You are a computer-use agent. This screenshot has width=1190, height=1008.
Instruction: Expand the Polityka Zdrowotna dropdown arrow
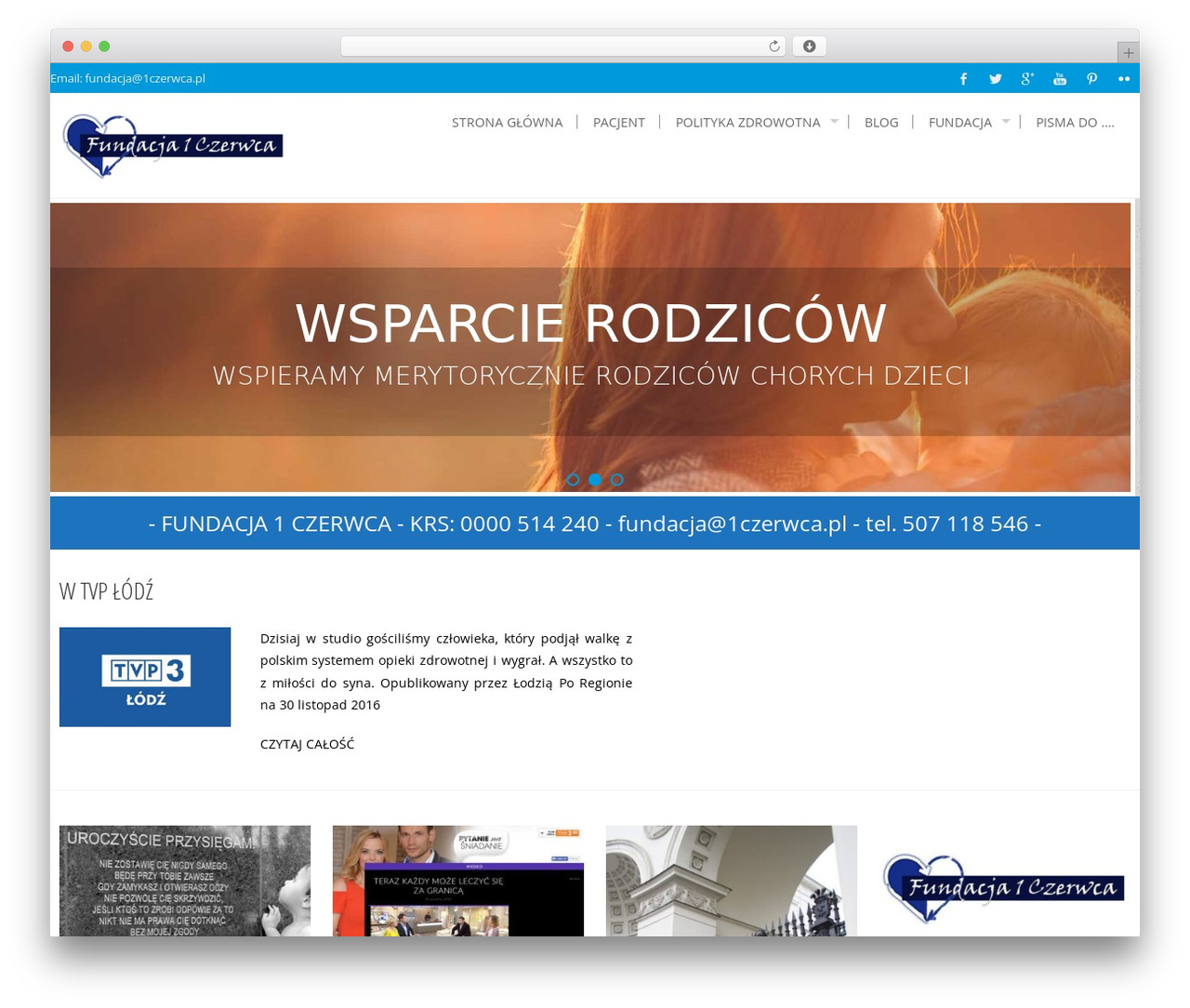coord(834,122)
